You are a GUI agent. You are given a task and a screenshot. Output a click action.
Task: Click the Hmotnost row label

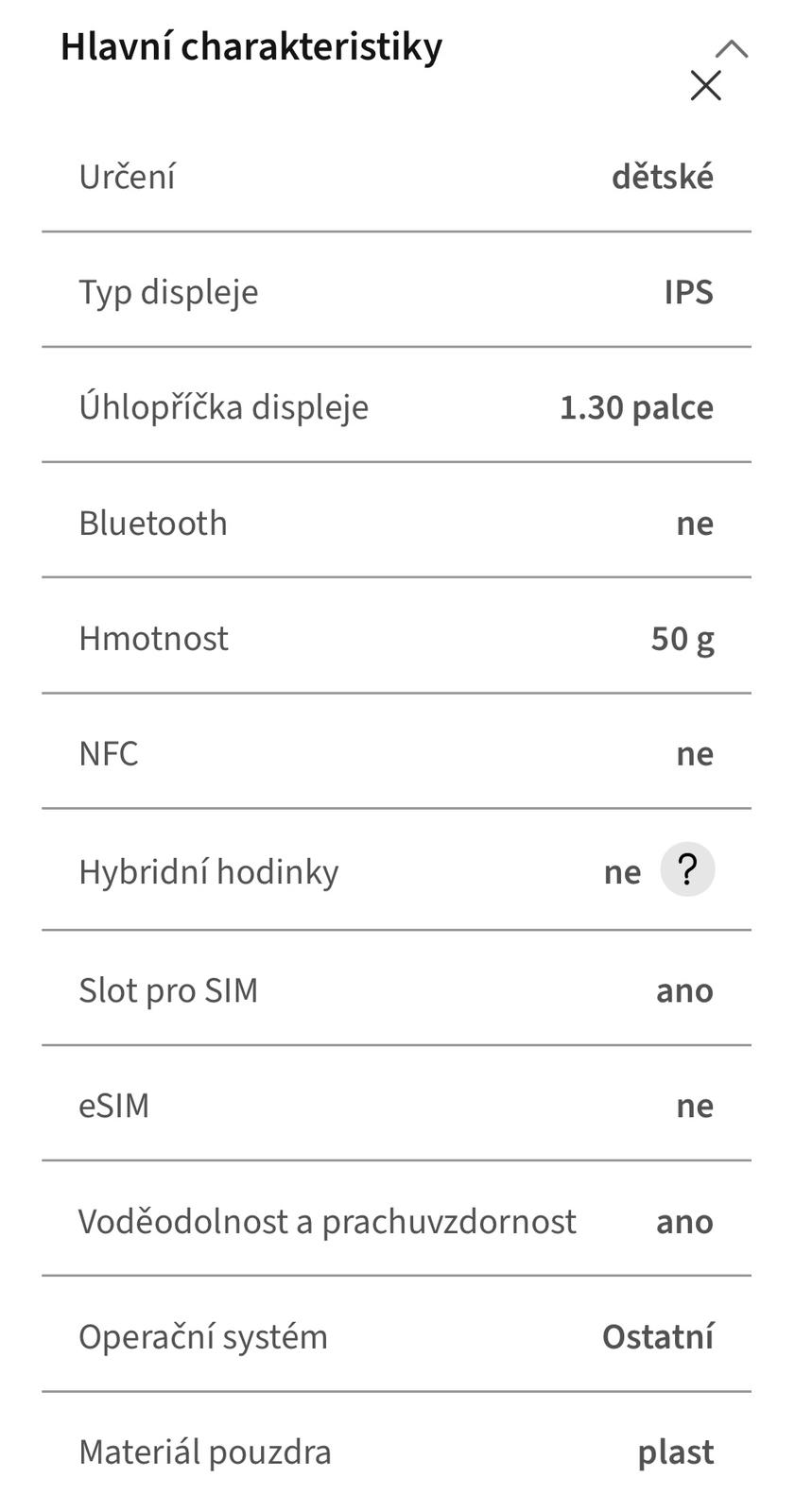click(153, 639)
